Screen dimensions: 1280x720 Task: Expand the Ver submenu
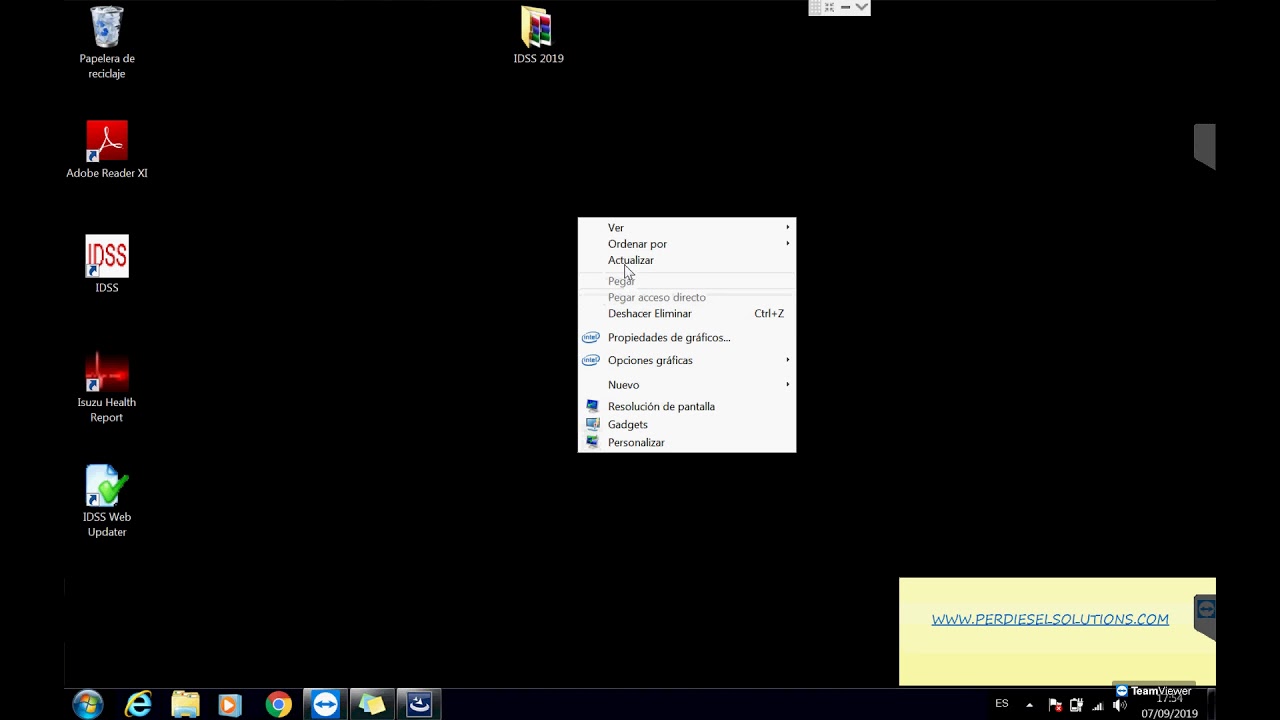point(687,228)
